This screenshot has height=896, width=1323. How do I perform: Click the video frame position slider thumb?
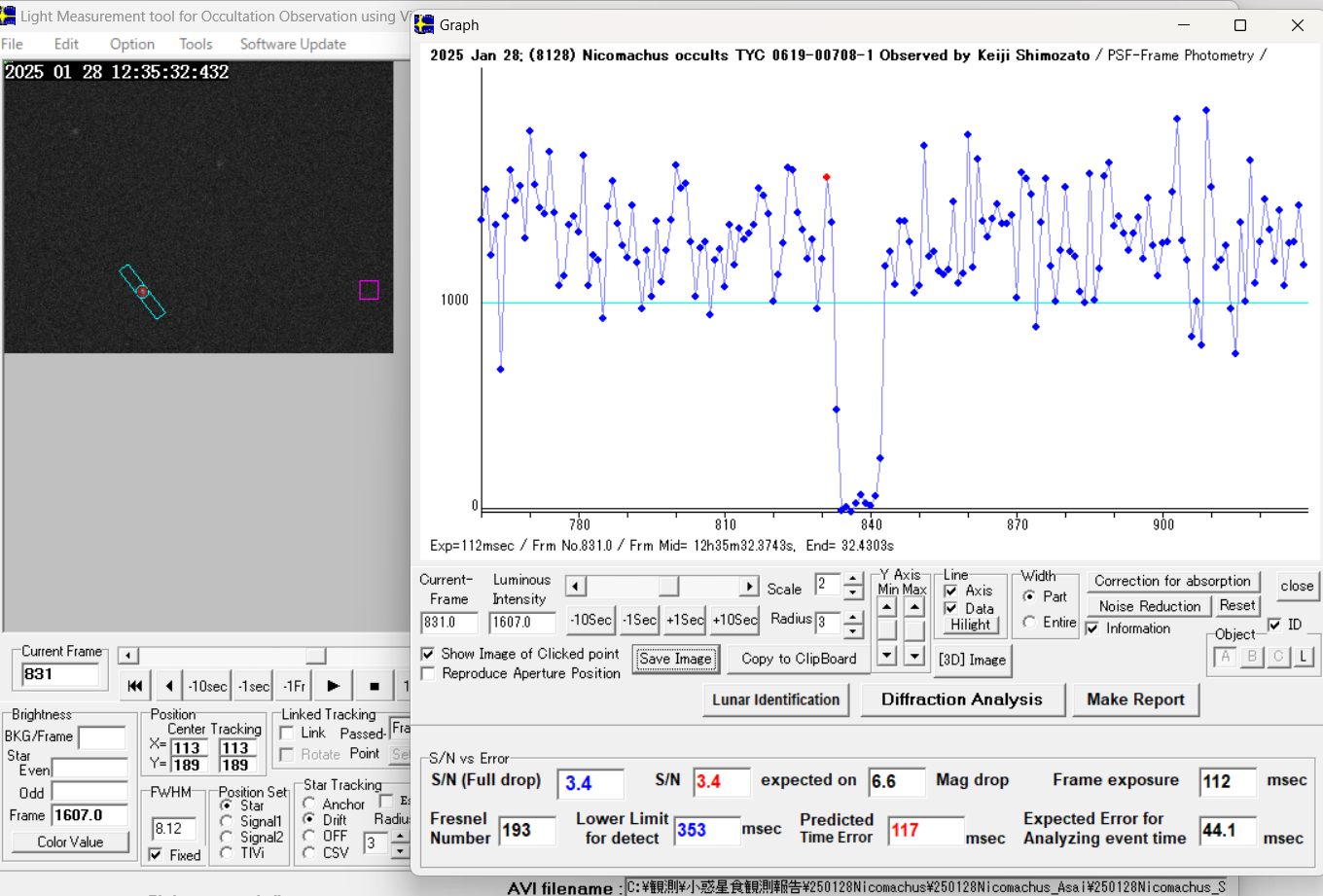[315, 656]
